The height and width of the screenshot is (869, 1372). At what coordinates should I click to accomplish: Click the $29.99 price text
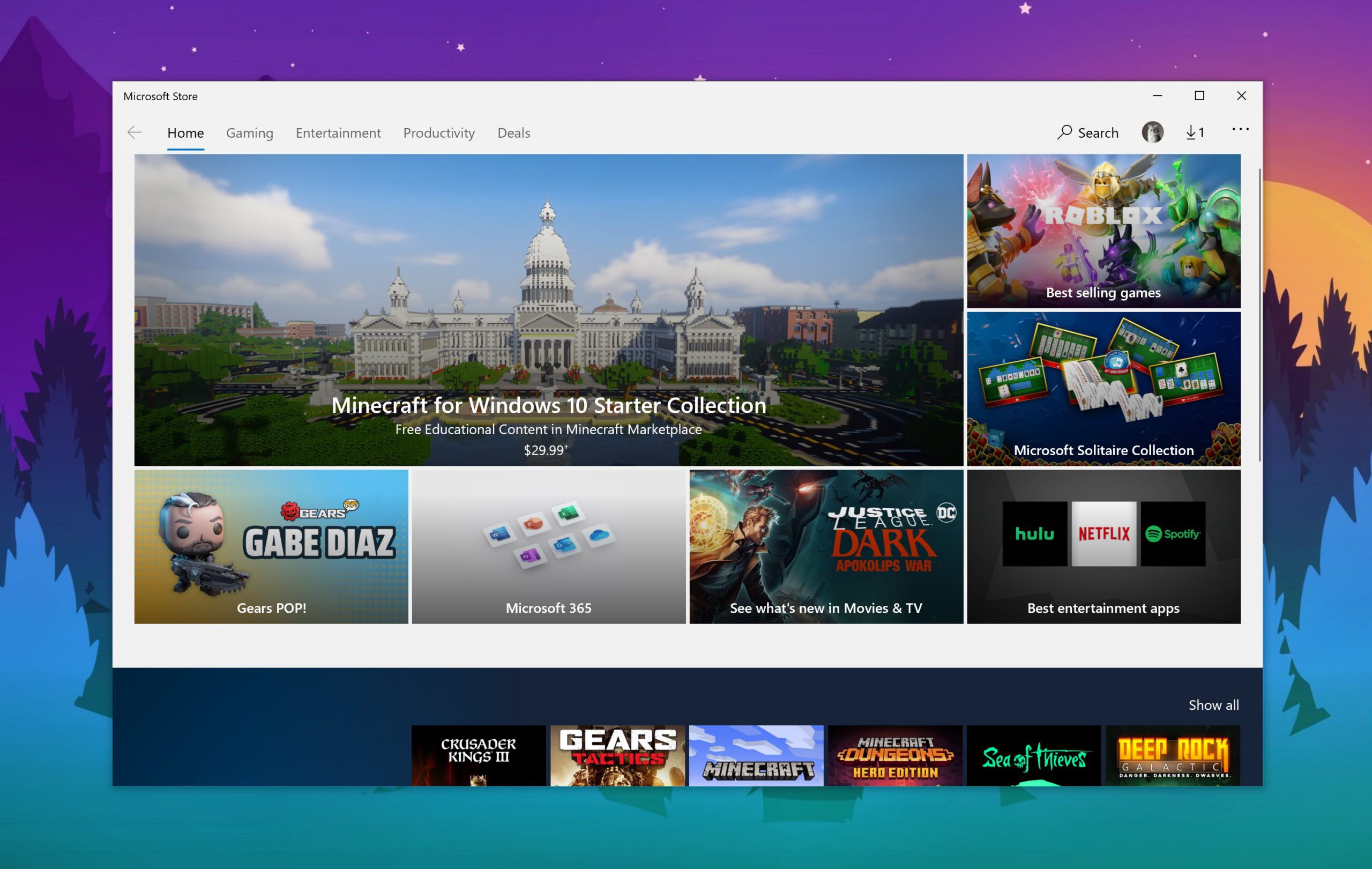click(545, 450)
